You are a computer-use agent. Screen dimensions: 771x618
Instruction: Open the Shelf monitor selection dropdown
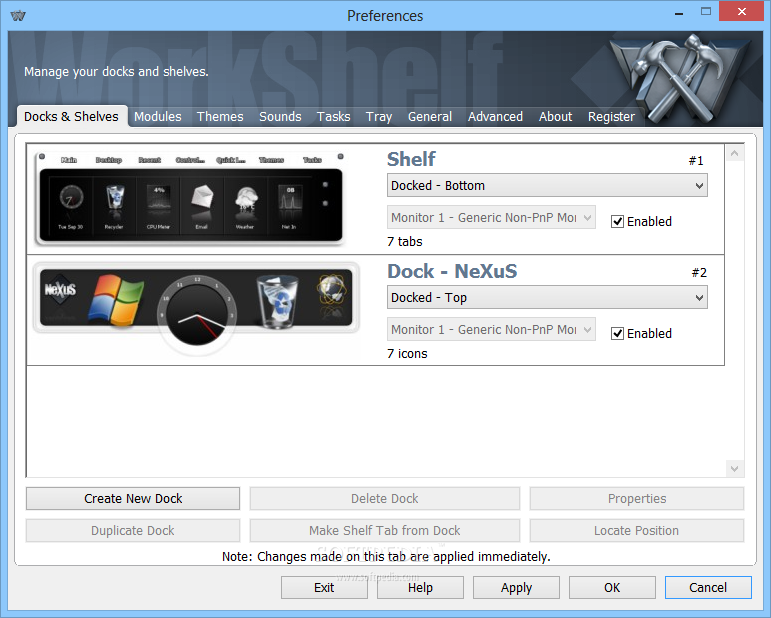pos(491,217)
